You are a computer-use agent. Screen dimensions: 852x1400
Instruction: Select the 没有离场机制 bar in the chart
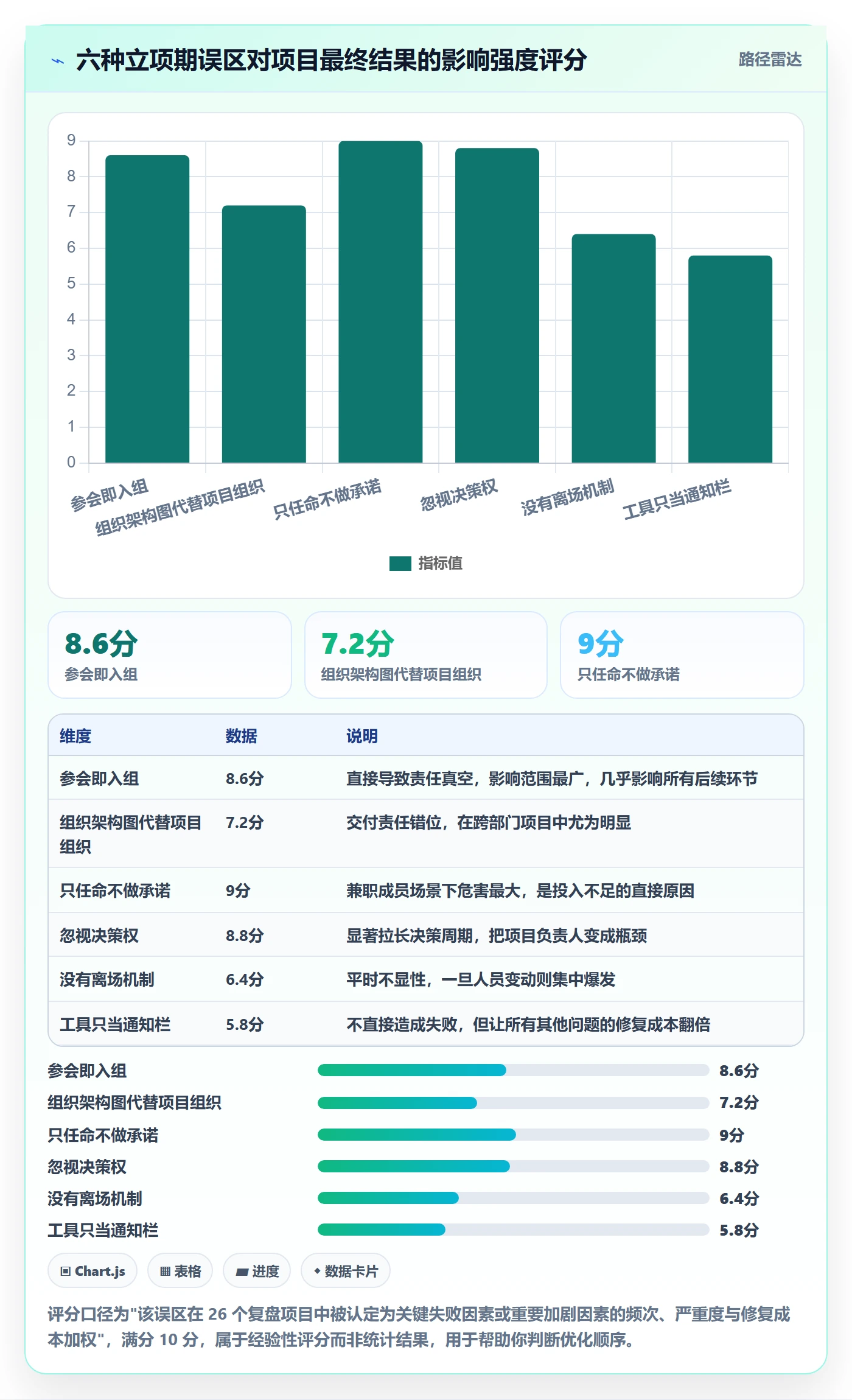tap(613, 348)
